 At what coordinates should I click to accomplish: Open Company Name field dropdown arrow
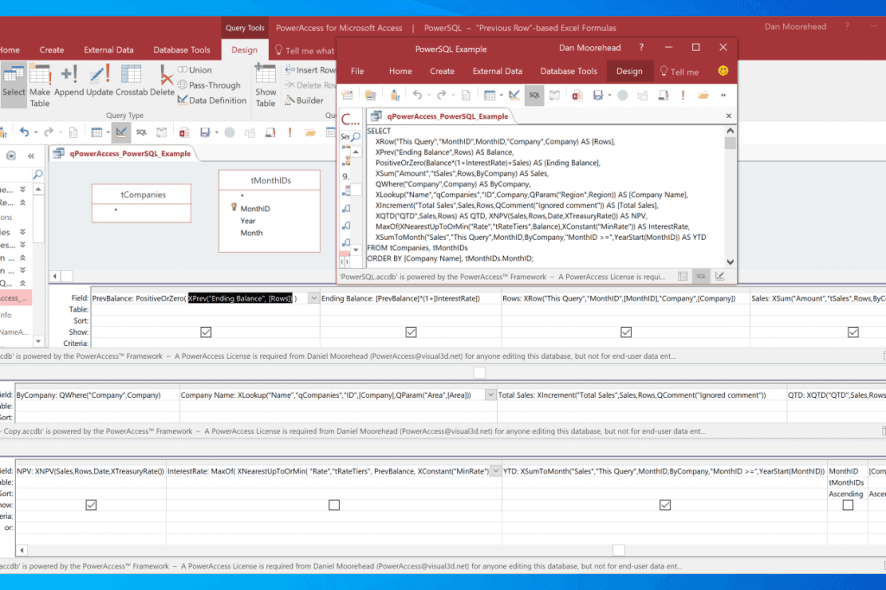coord(490,394)
